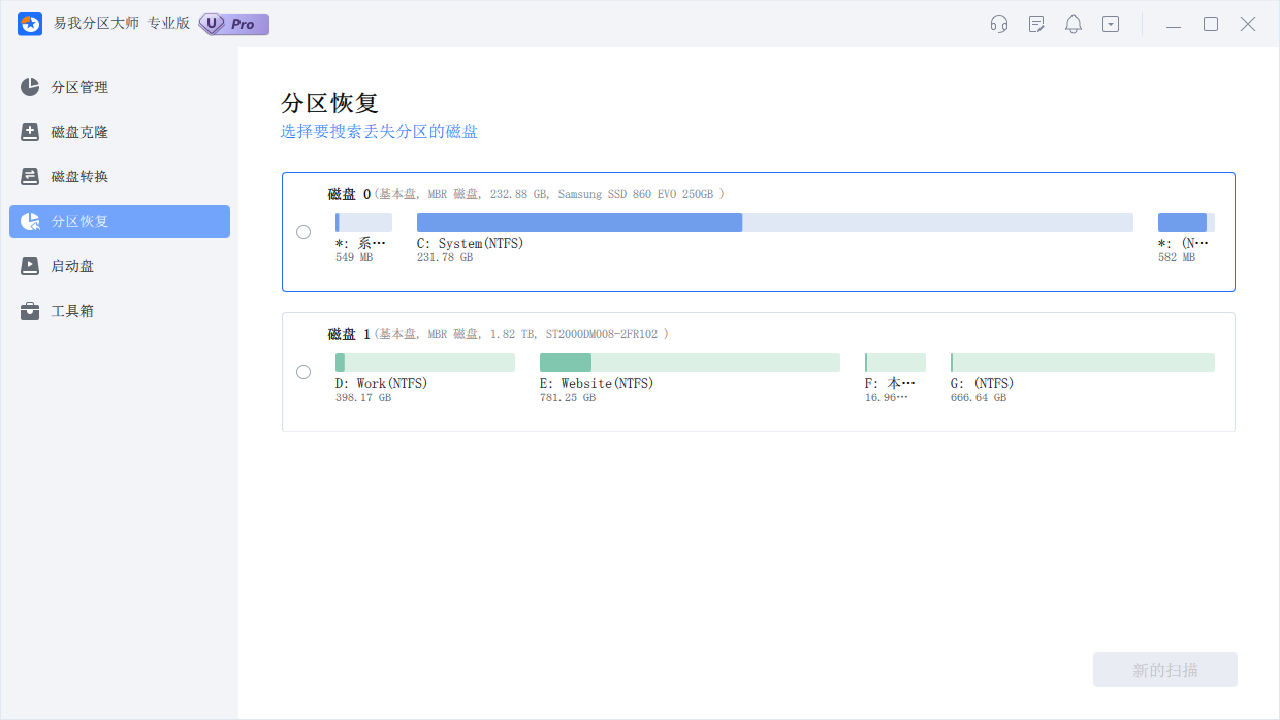
Task: Select the radio button for 磁盘 1
Action: (303, 371)
